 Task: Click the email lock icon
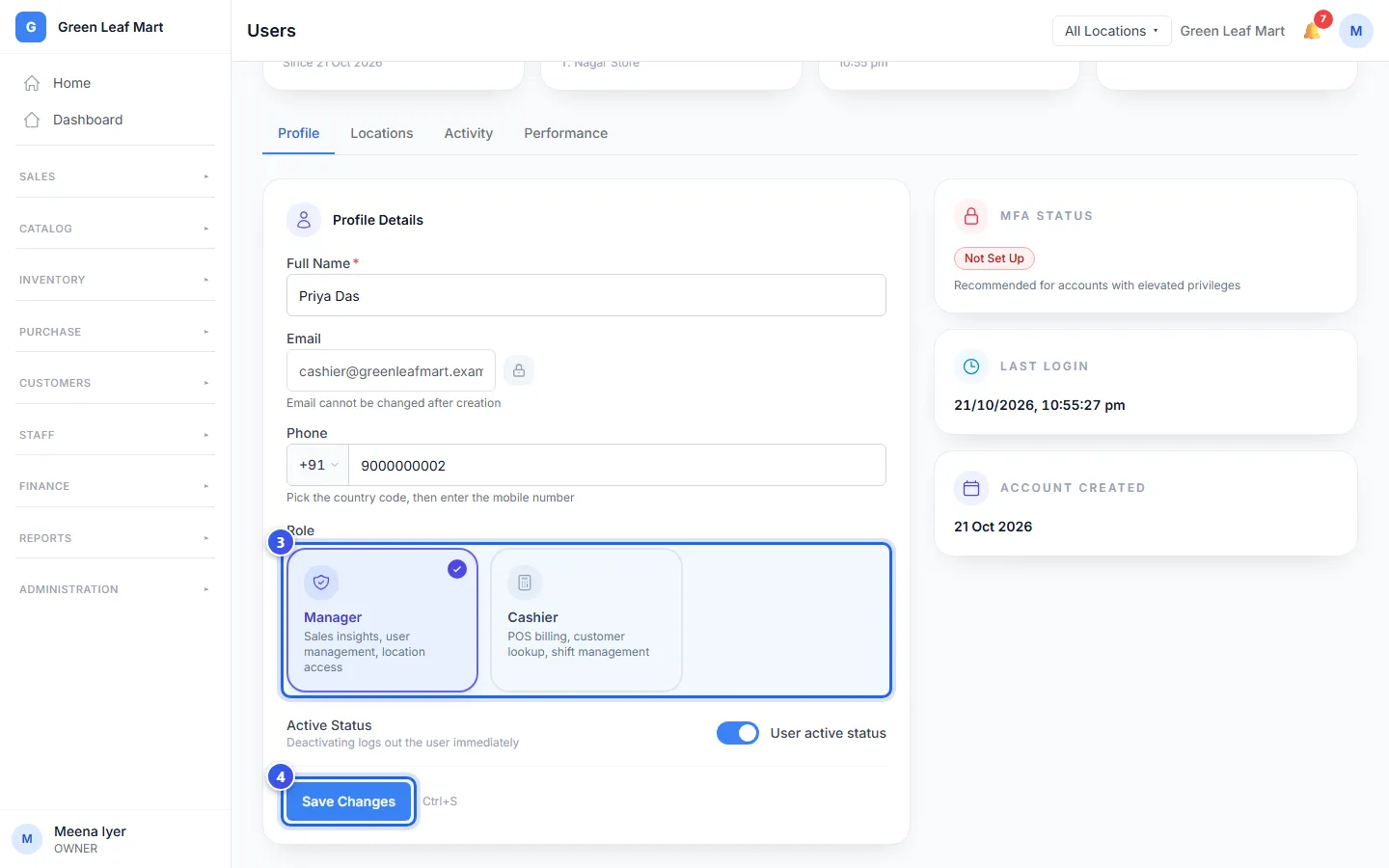coord(519,370)
